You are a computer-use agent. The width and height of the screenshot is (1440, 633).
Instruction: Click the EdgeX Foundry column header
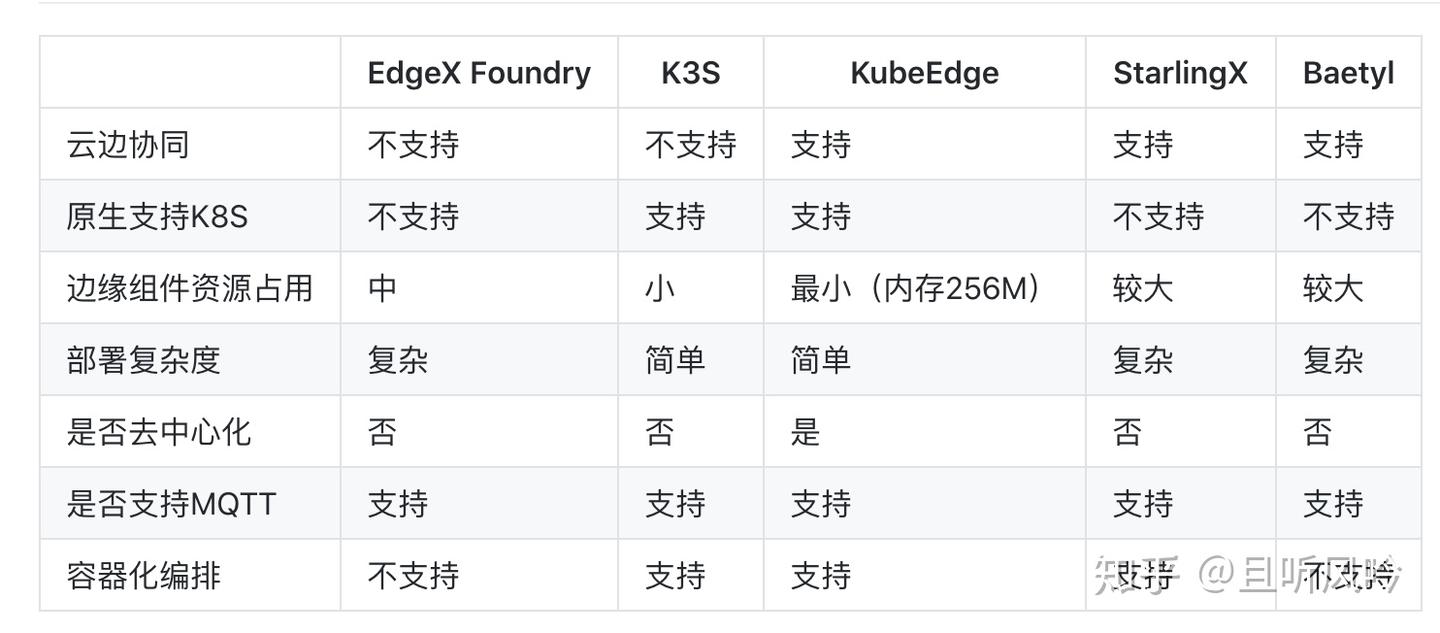479,73
